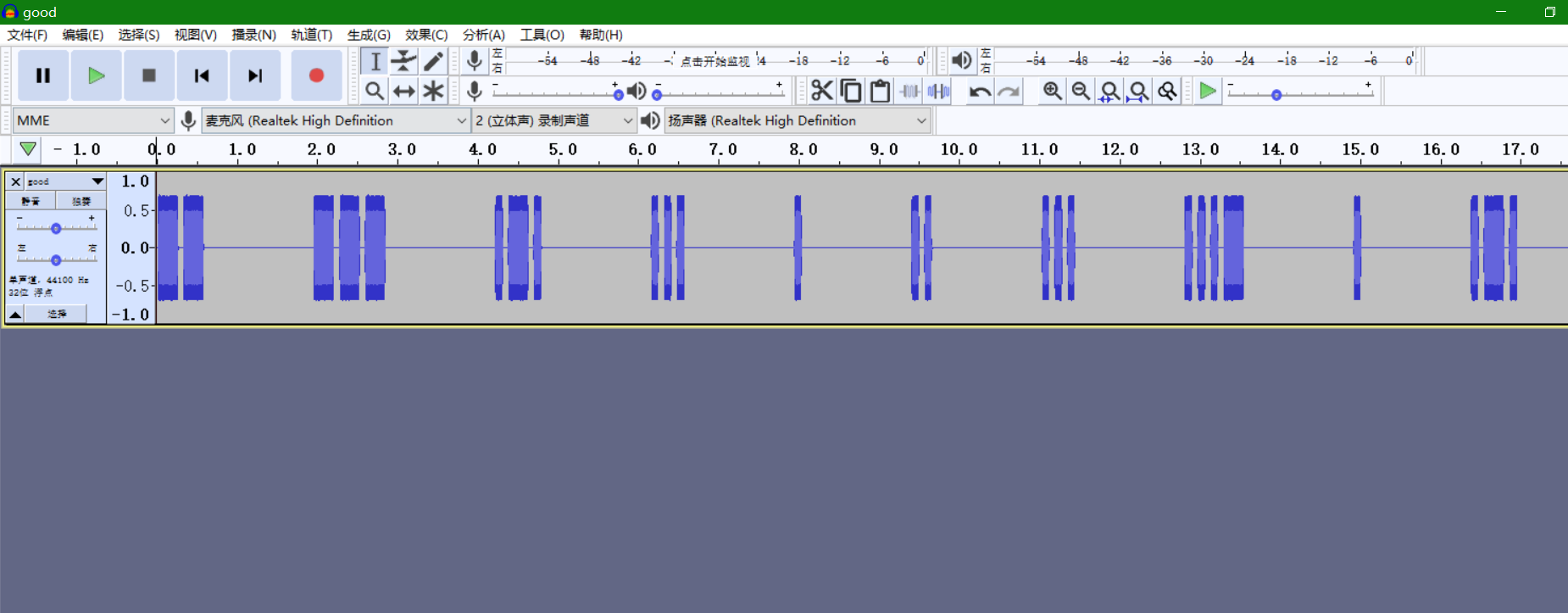
Task: Adjust the track gain slider
Action: (x=56, y=227)
